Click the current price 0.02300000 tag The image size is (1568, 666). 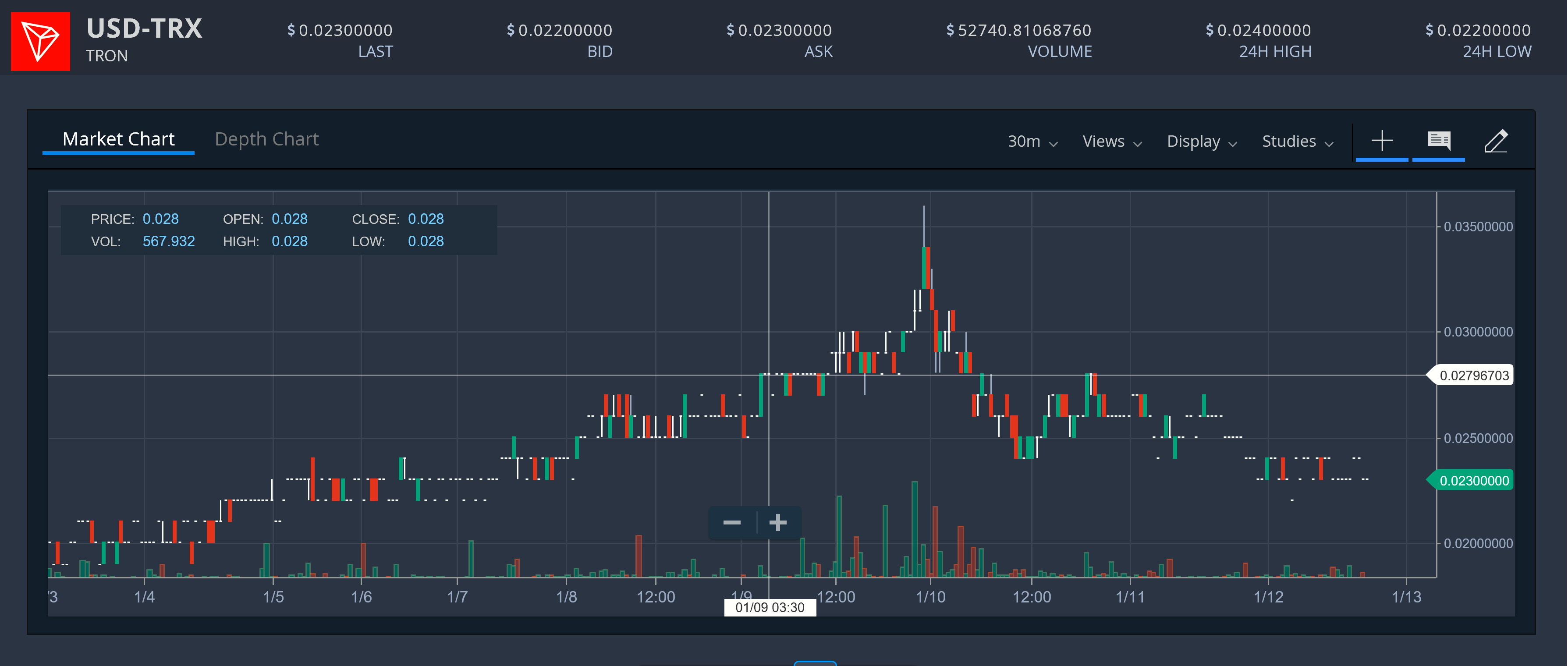pos(1473,480)
